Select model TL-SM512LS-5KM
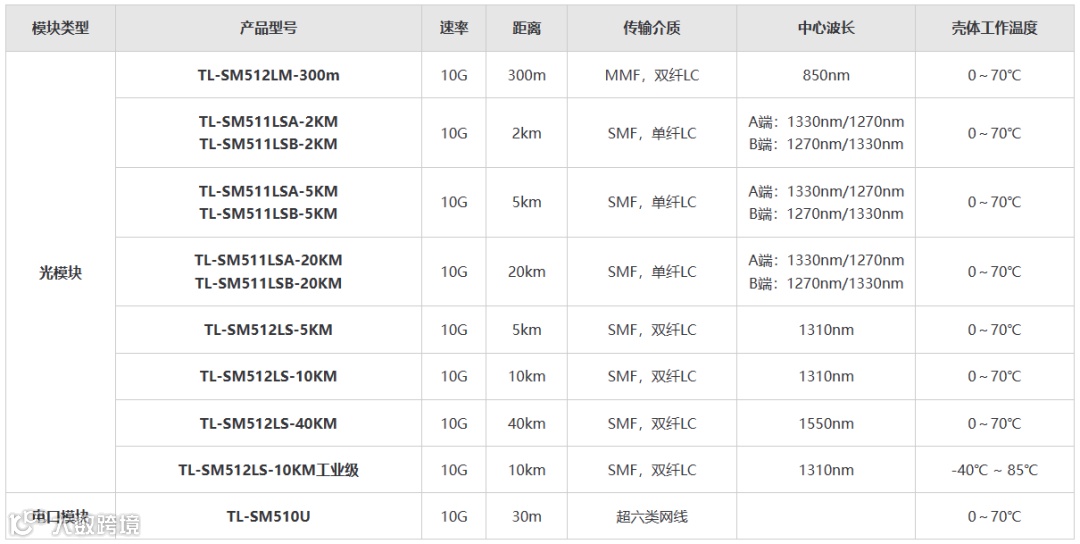This screenshot has width=1080, height=544. 269,330
